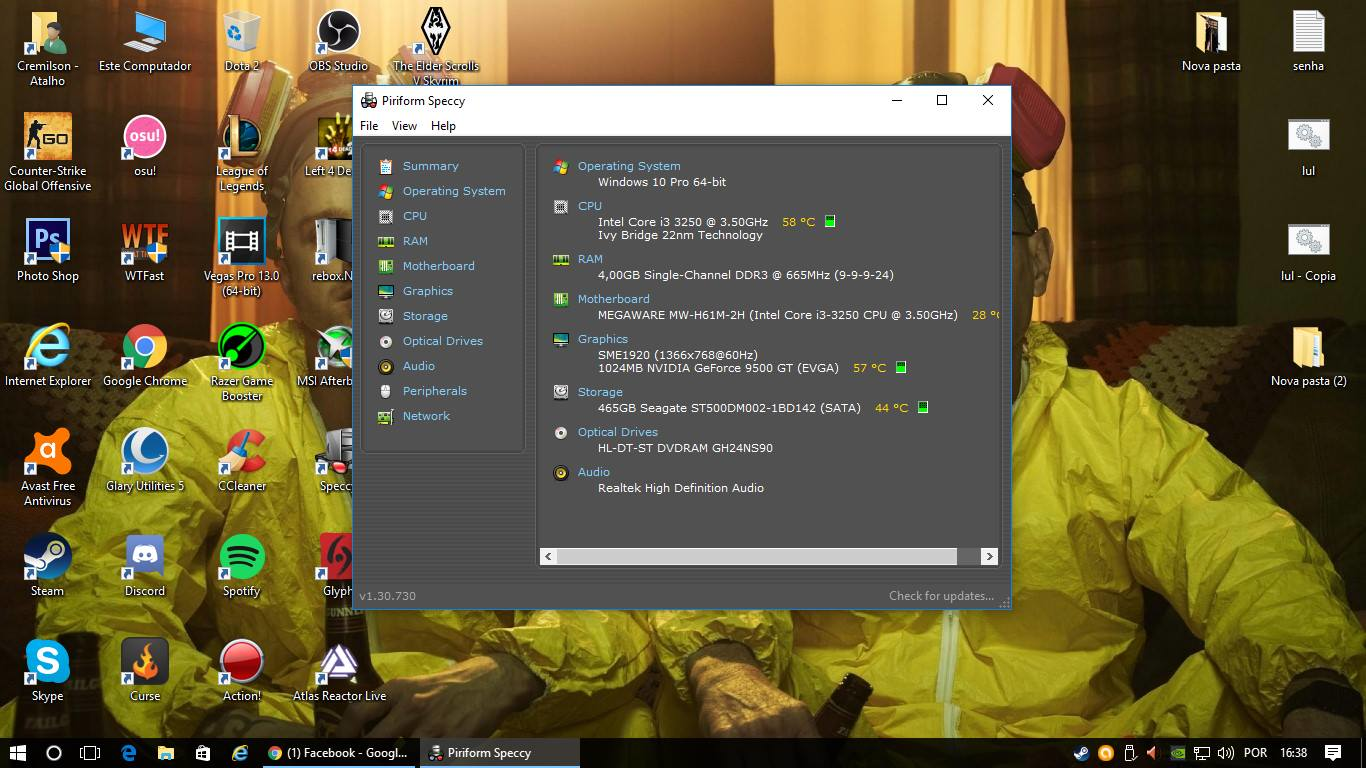1366x768 pixels.
Task: Select the Skype desktop icon
Action: [x=48, y=671]
